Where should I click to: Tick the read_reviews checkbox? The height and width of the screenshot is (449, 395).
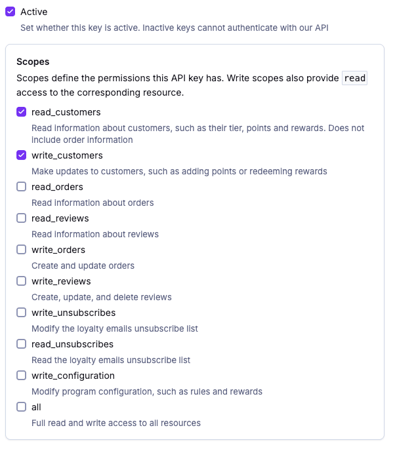click(x=21, y=218)
